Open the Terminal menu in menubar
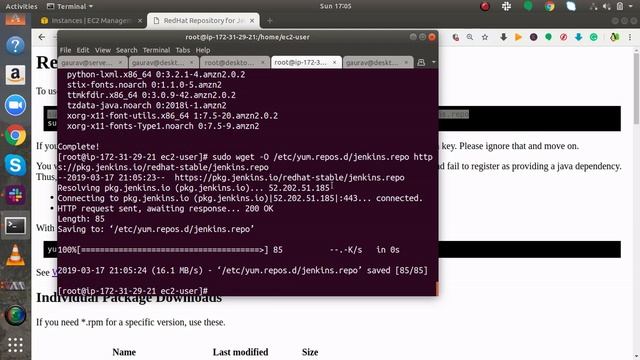 156,50
